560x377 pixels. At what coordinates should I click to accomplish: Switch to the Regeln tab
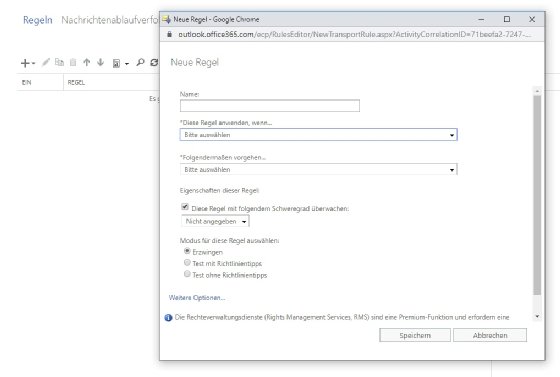click(x=38, y=20)
